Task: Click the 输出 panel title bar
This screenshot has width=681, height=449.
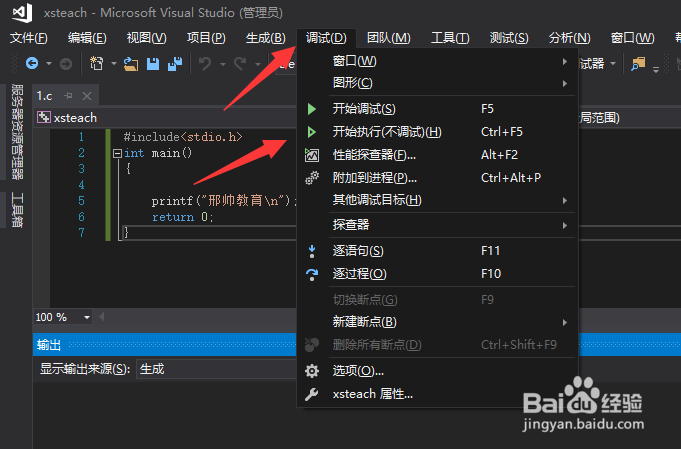Action: (165, 345)
